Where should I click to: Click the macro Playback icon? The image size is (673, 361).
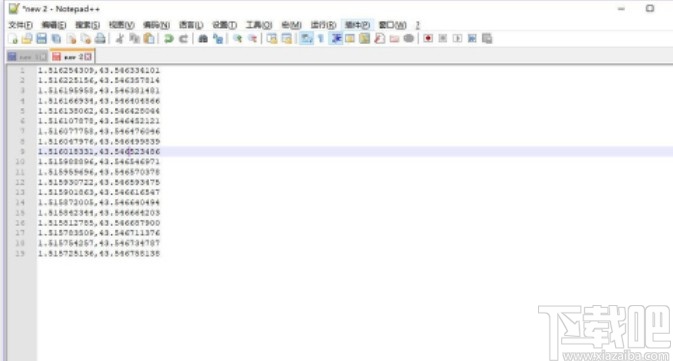(458, 39)
